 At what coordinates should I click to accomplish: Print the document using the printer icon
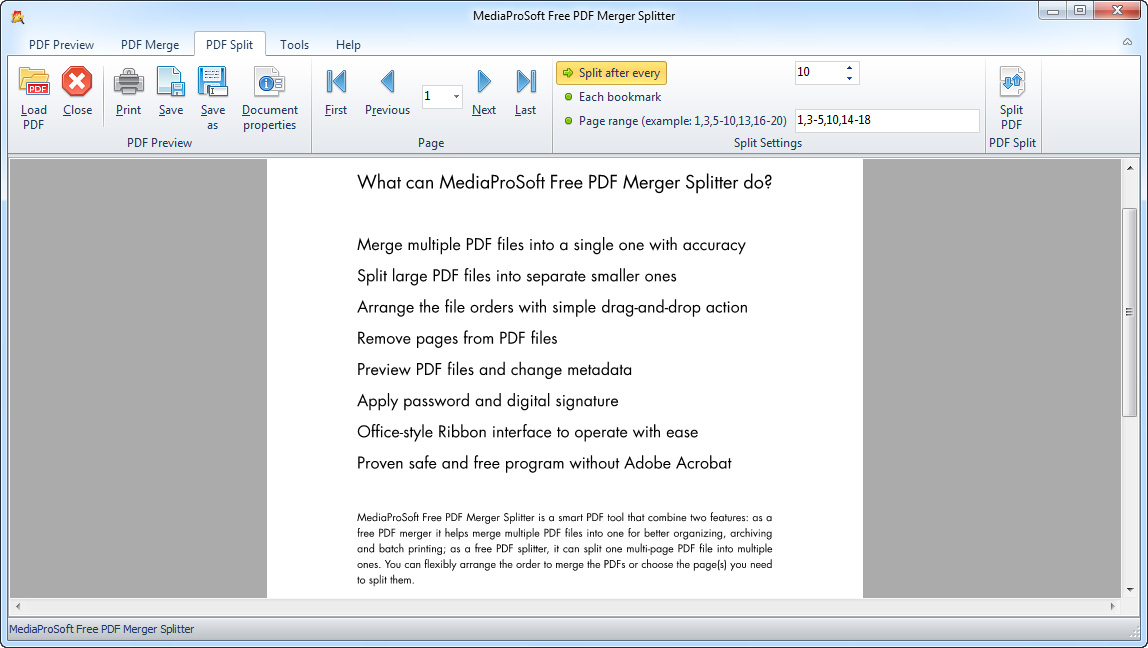click(x=128, y=81)
